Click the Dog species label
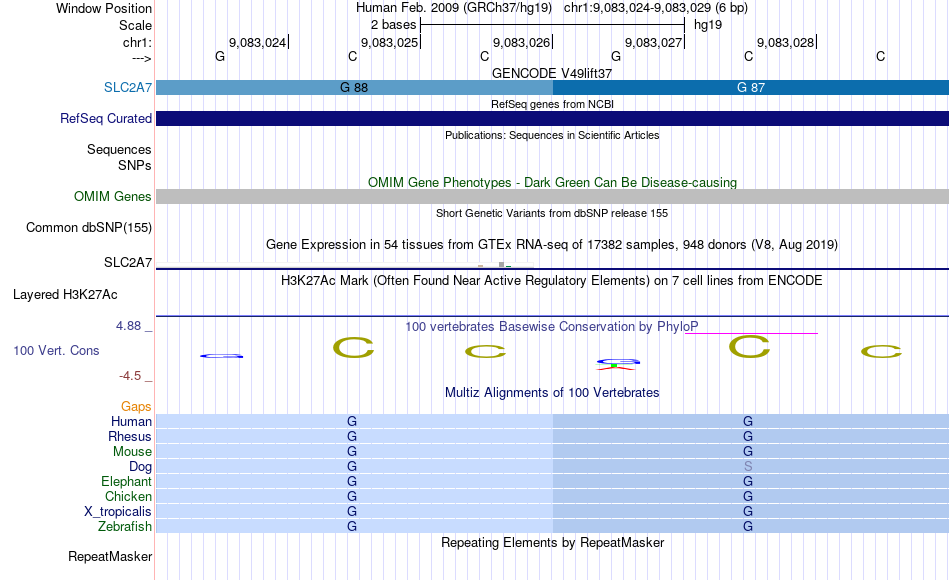Image resolution: width=950 pixels, height=580 pixels. (141, 467)
